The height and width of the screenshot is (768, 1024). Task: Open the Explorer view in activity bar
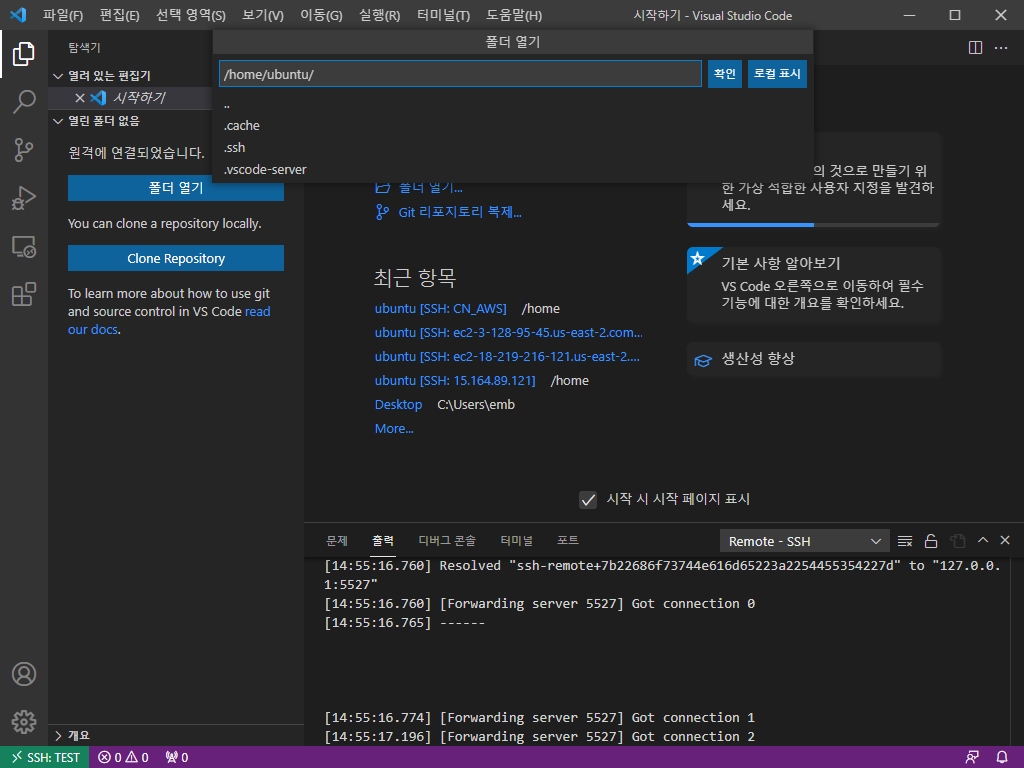[24, 54]
